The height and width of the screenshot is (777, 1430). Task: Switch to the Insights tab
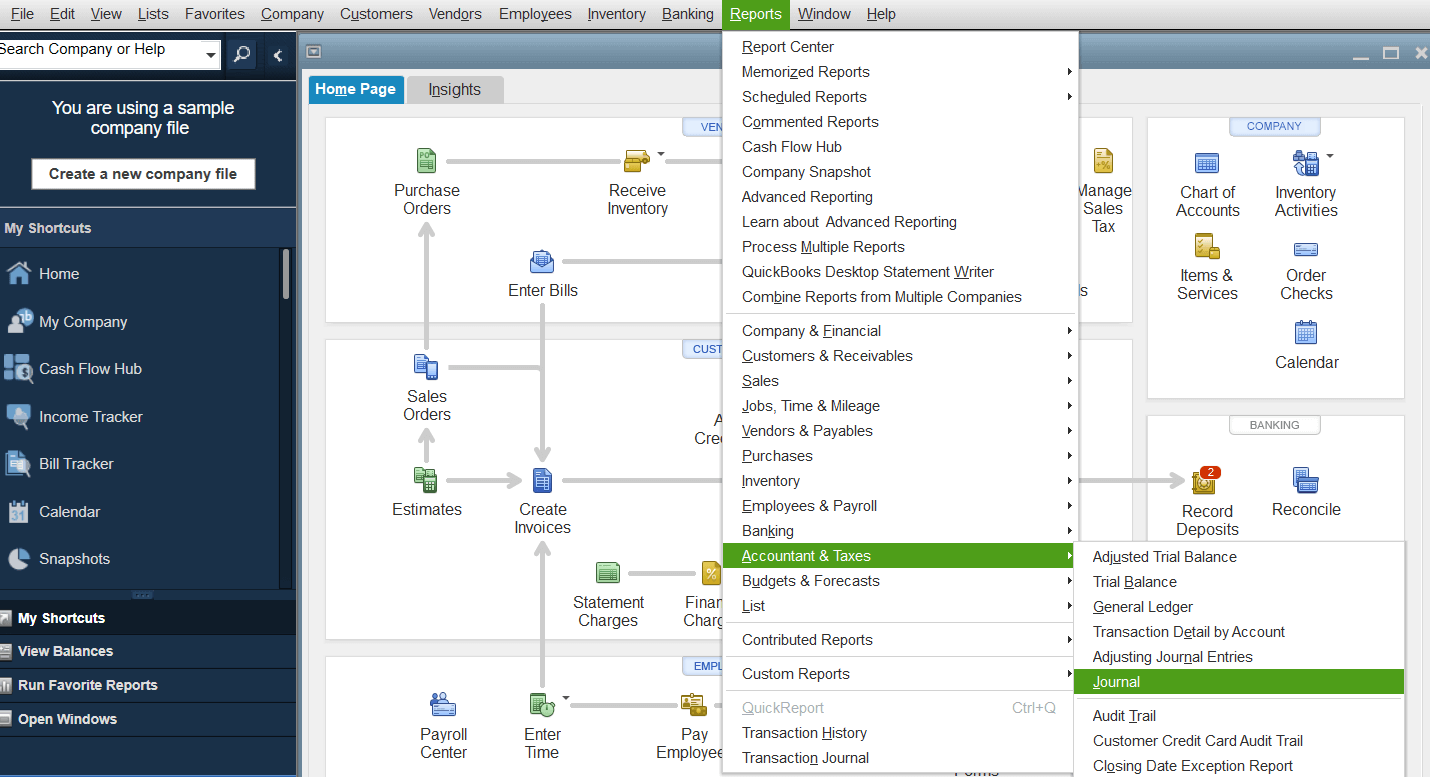pos(455,89)
